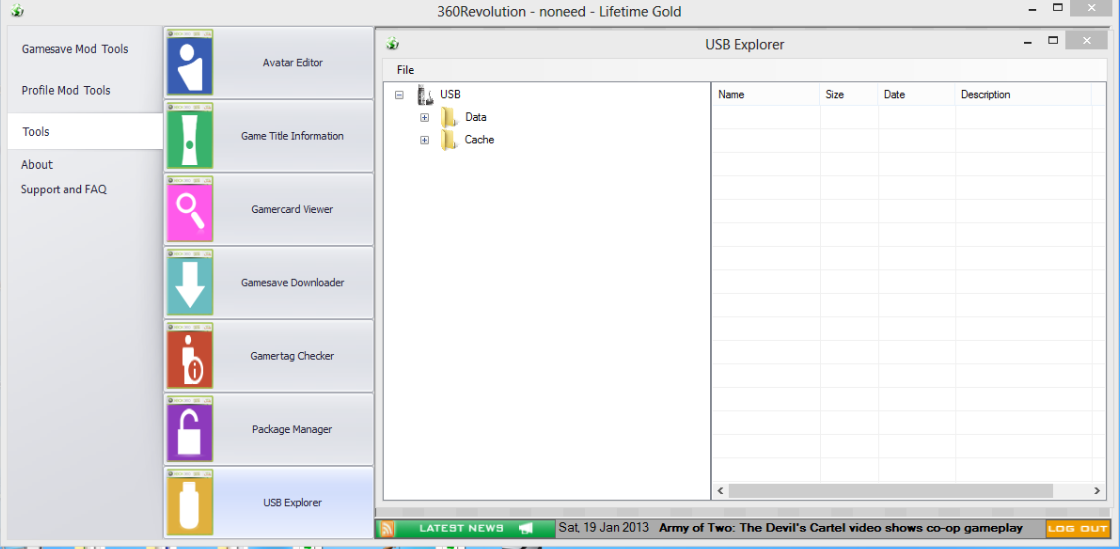Click the USB Explorer yellow drive icon
Viewport: 1120px width, 549px height.
coord(189,503)
